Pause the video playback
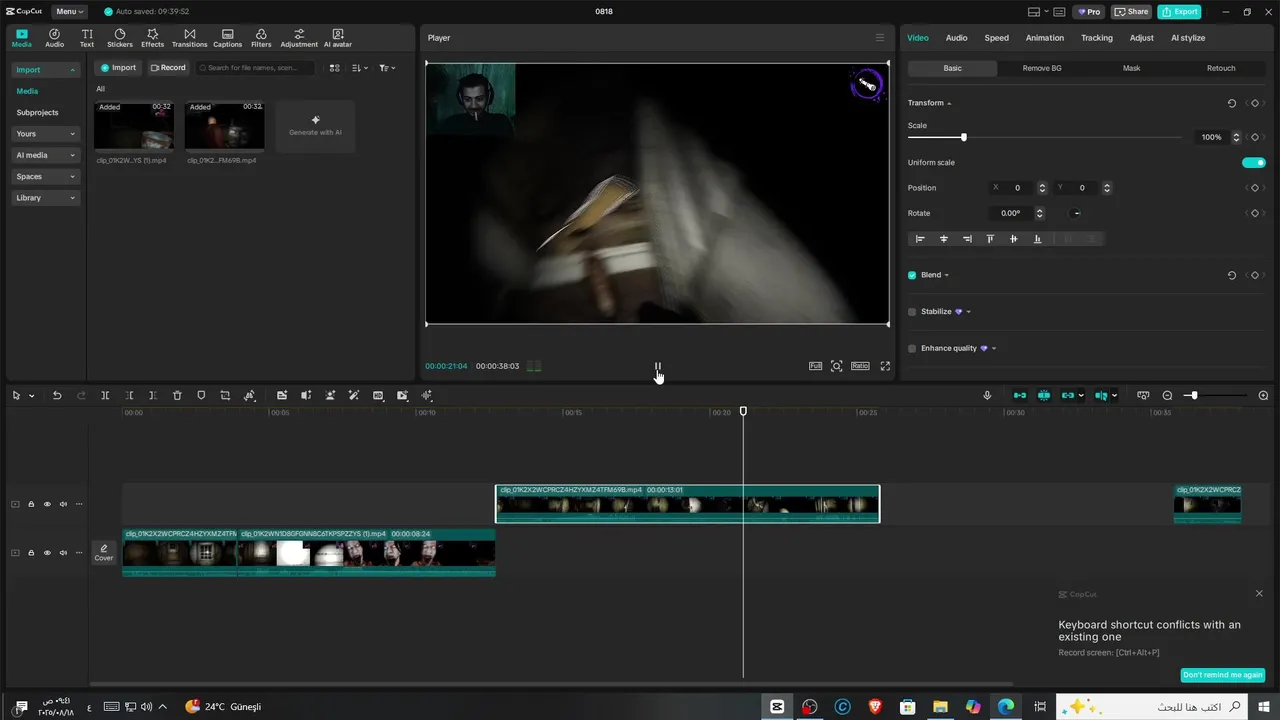Viewport: 1280px width, 720px height. pyautogui.click(x=658, y=366)
